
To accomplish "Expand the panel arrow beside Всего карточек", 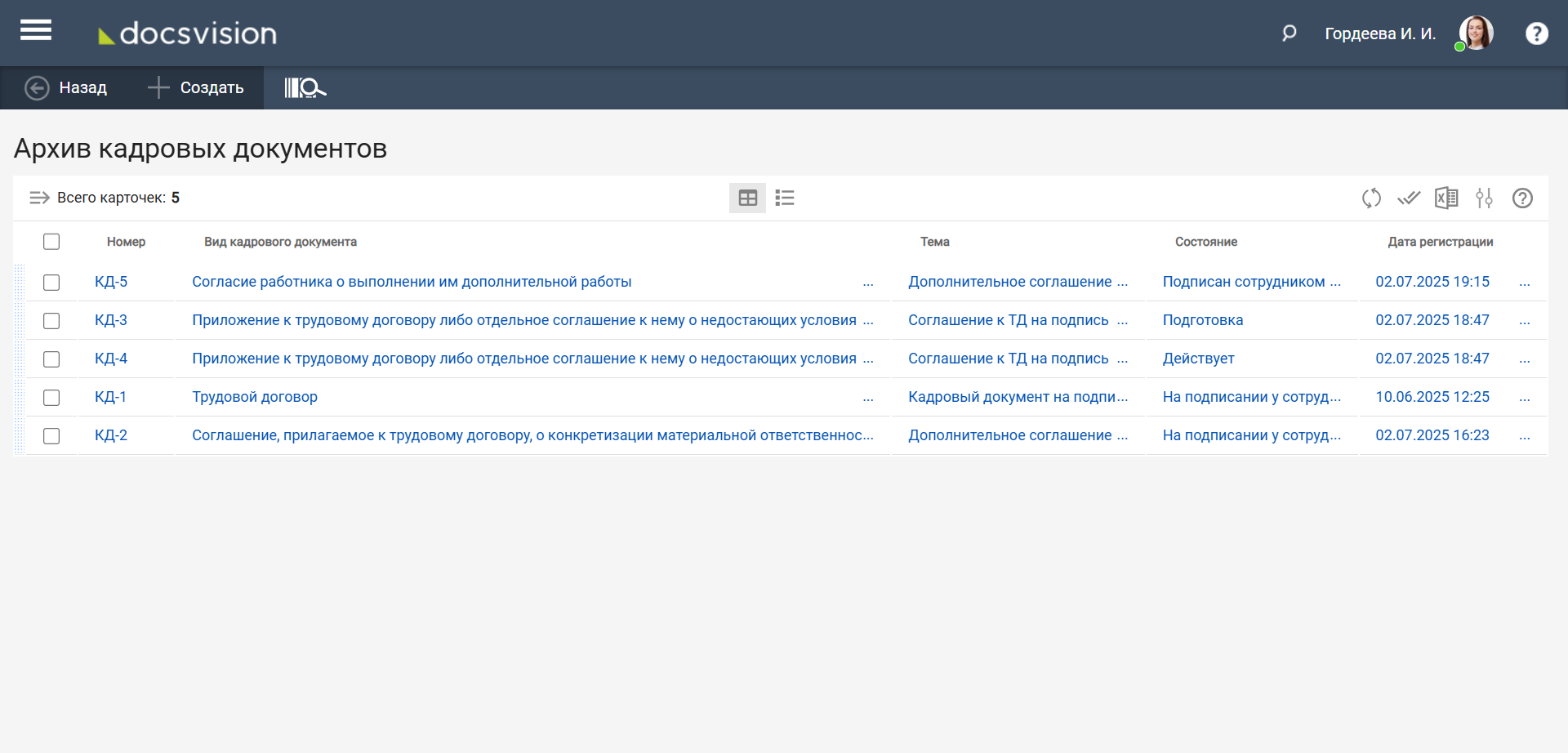I will [39, 198].
